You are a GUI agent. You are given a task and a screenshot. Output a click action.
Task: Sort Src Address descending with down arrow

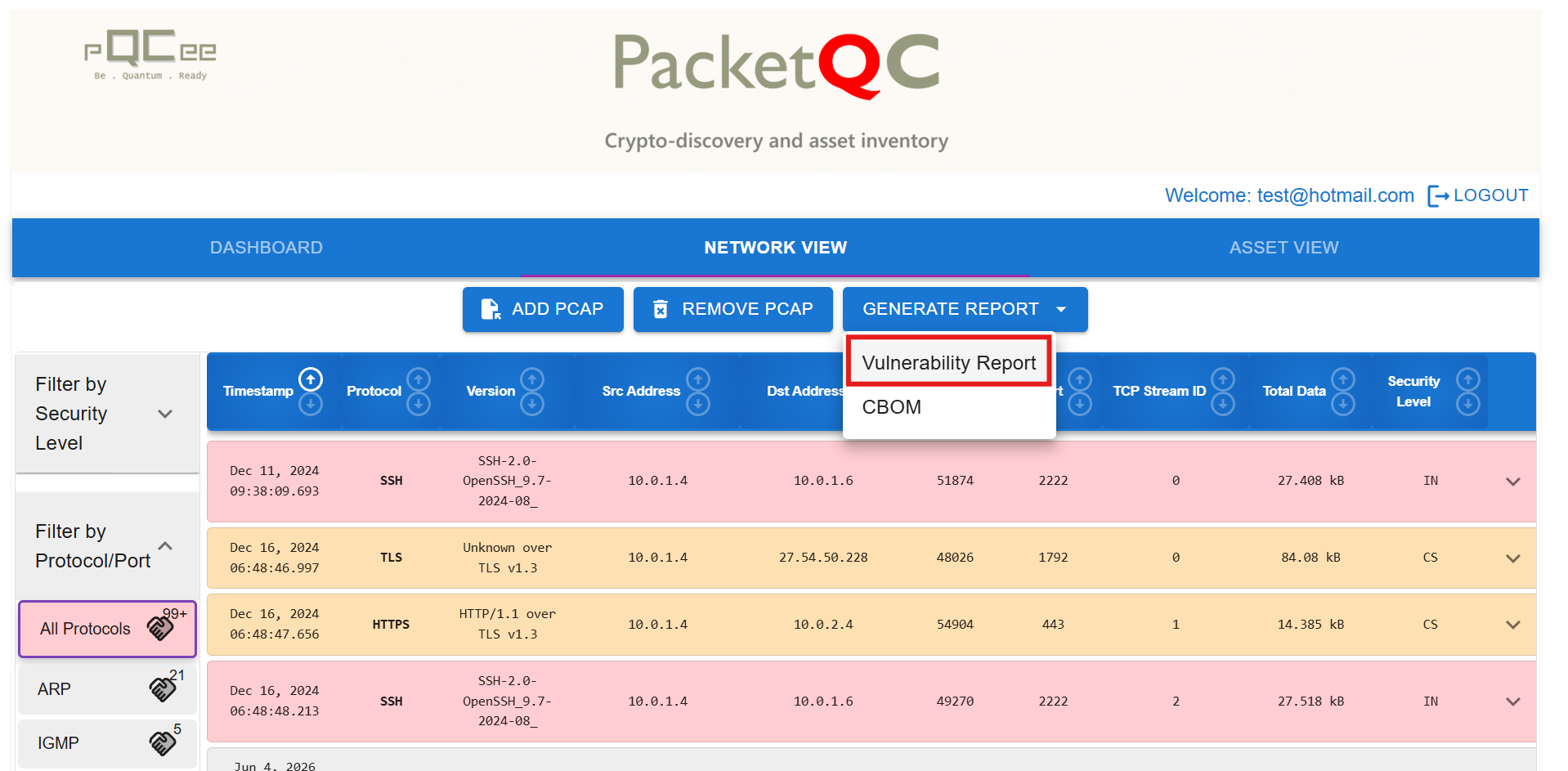click(698, 404)
